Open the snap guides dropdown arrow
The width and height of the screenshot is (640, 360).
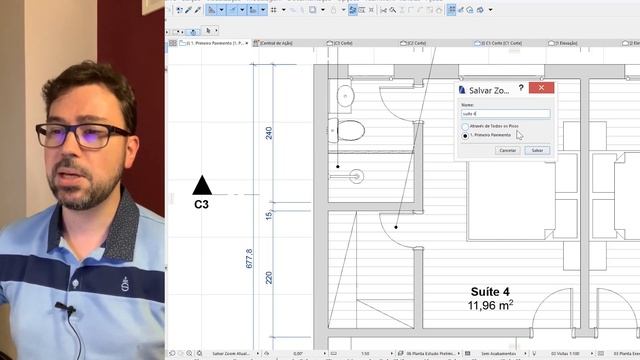[242, 10]
